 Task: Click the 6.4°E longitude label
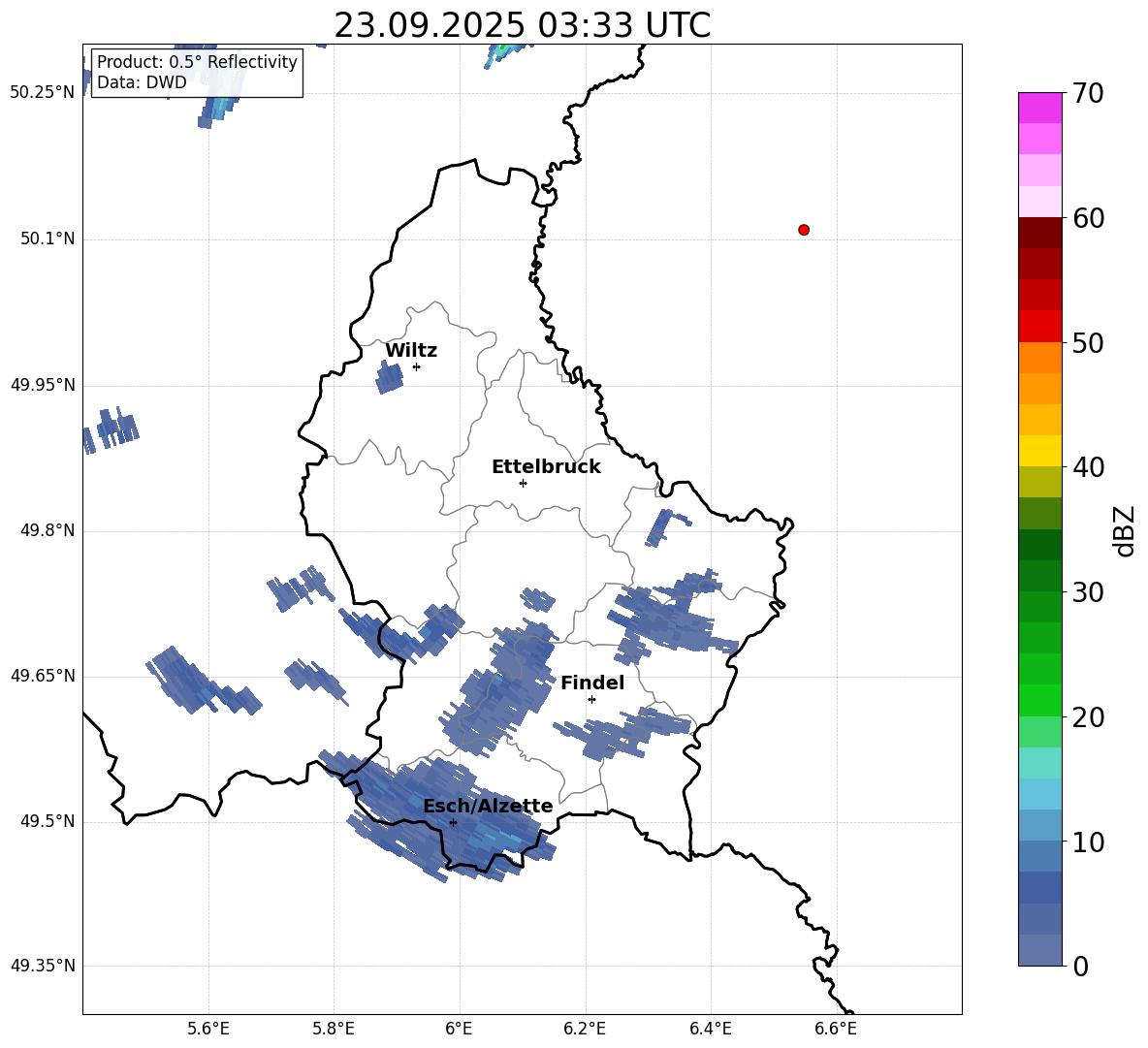(710, 1029)
